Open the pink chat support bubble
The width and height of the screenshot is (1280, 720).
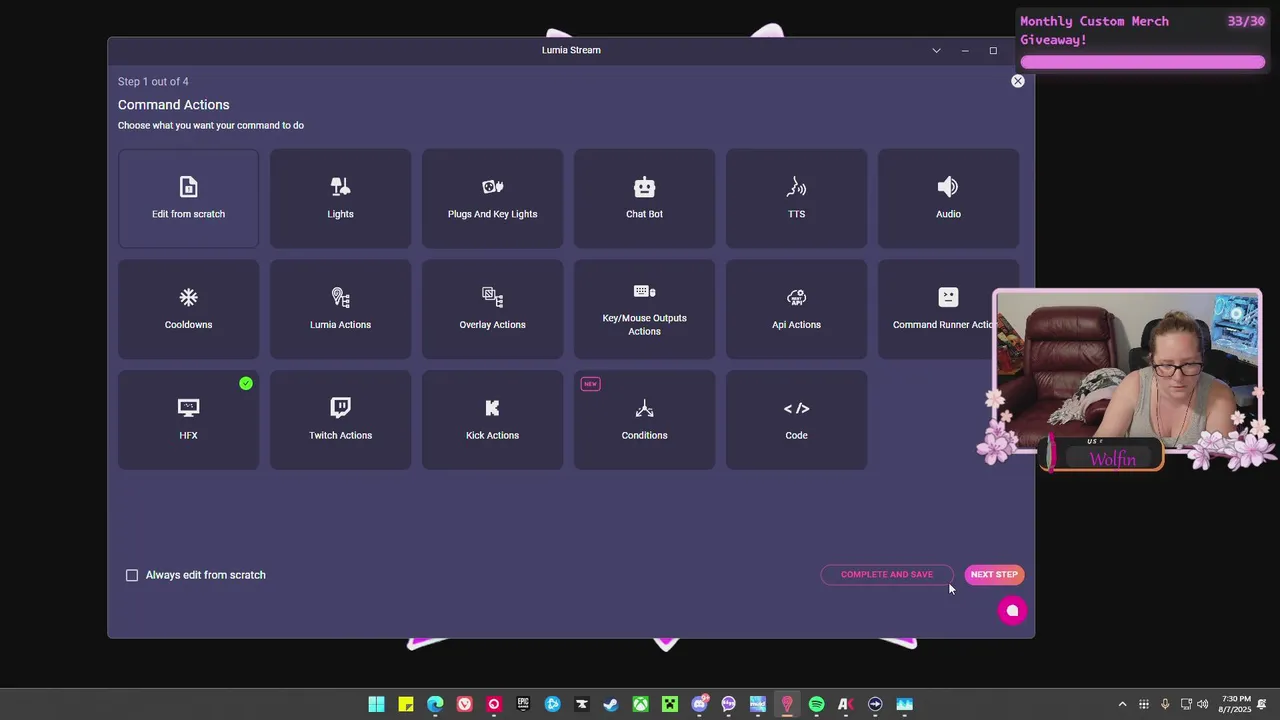(1012, 610)
